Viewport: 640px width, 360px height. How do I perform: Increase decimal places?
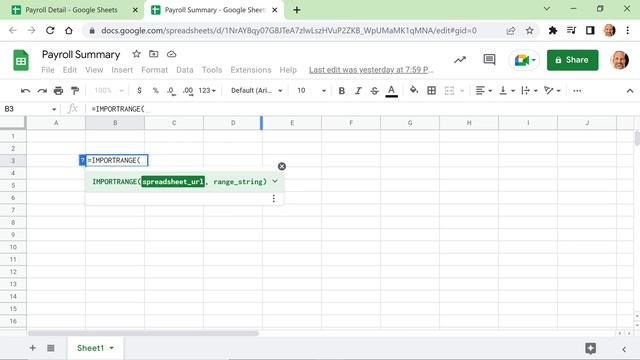point(188,91)
